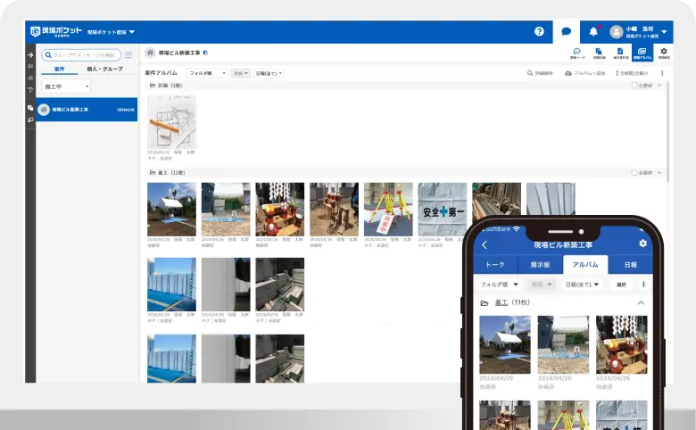This screenshot has height=430, width=696.
Task: Open the desktop フォルダ順 sort dropdown
Action: 207,73
